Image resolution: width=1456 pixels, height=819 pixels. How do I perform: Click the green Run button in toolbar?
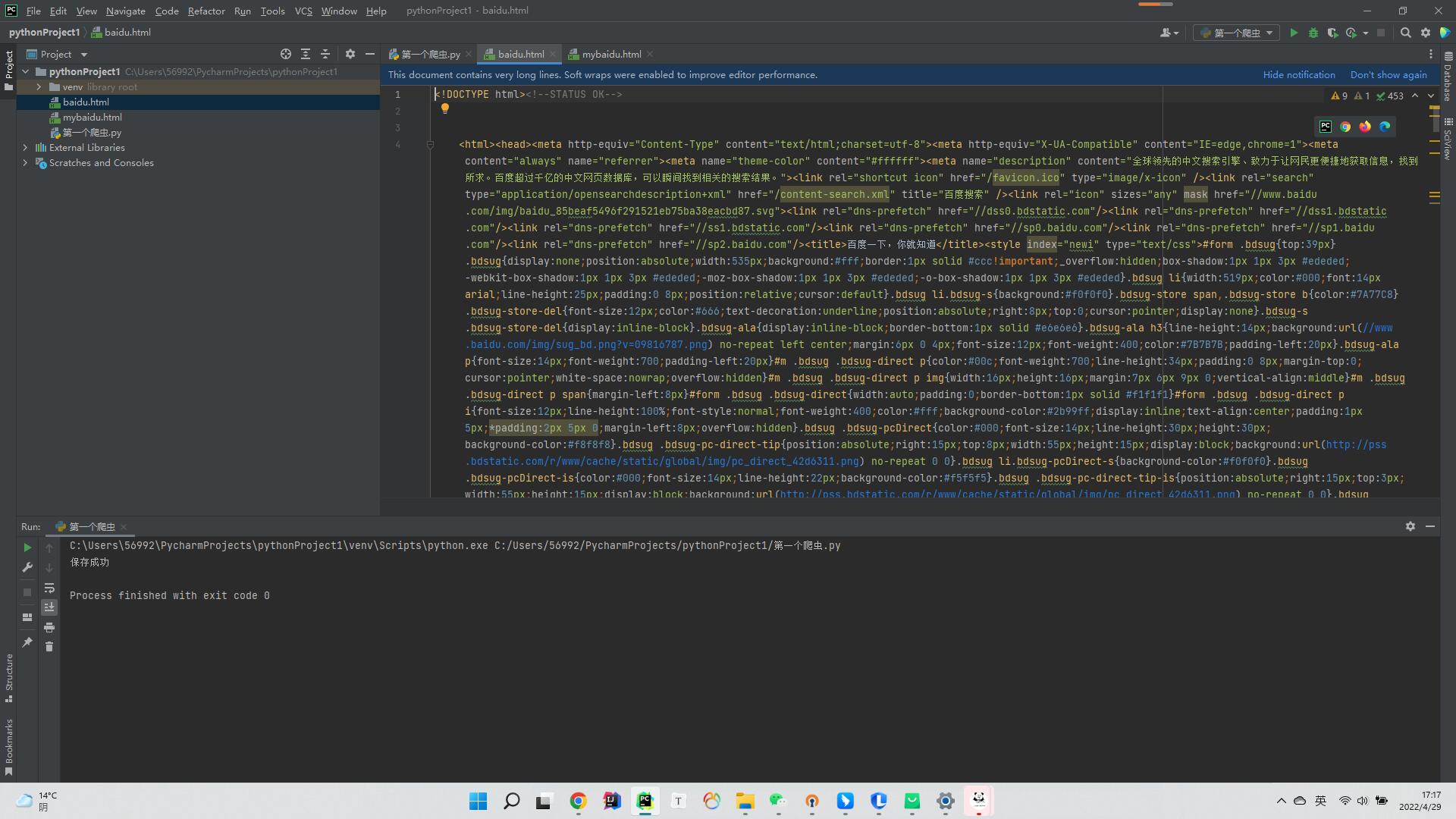tap(1294, 33)
